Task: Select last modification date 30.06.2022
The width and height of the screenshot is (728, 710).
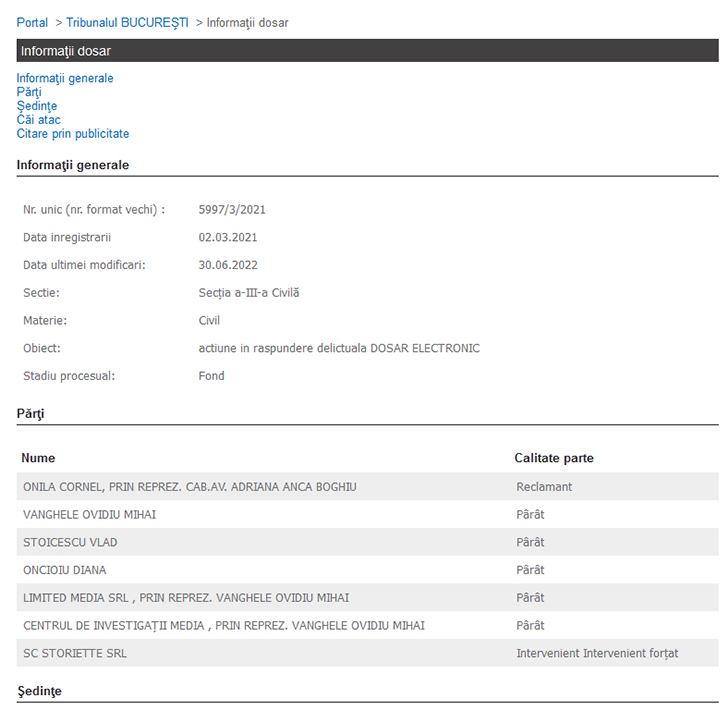Action: click(x=228, y=265)
